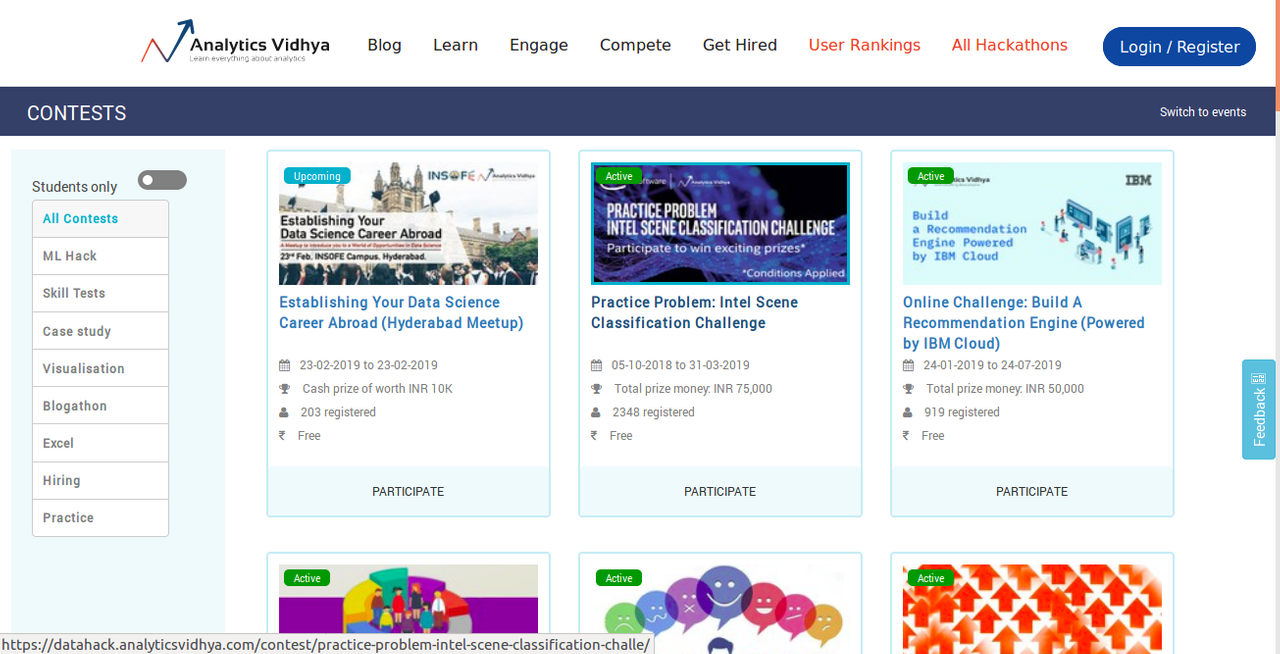Open the Engage menu item
Screen dimensions: 1280x654
538,45
